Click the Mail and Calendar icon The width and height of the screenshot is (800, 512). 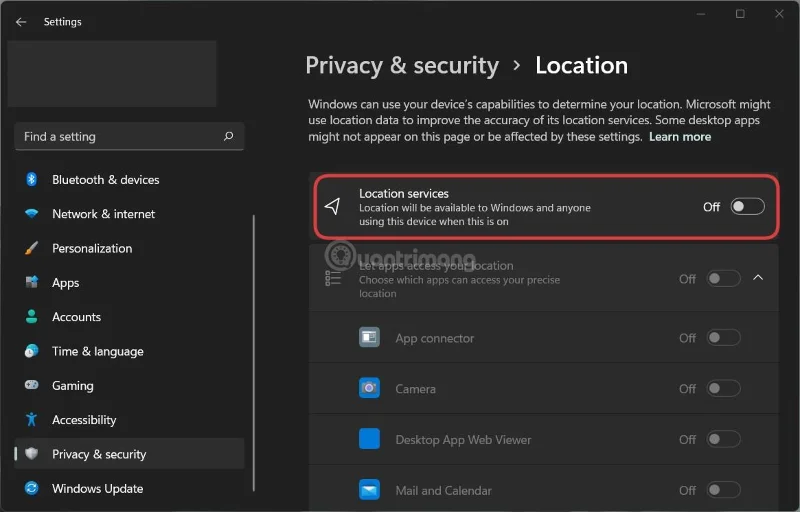(369, 490)
